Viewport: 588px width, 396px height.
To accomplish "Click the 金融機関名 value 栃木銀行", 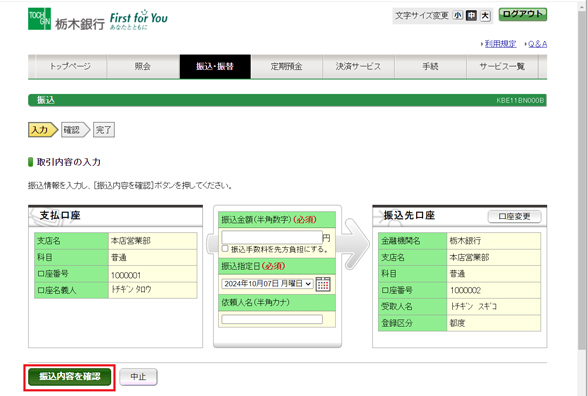I will 465,240.
